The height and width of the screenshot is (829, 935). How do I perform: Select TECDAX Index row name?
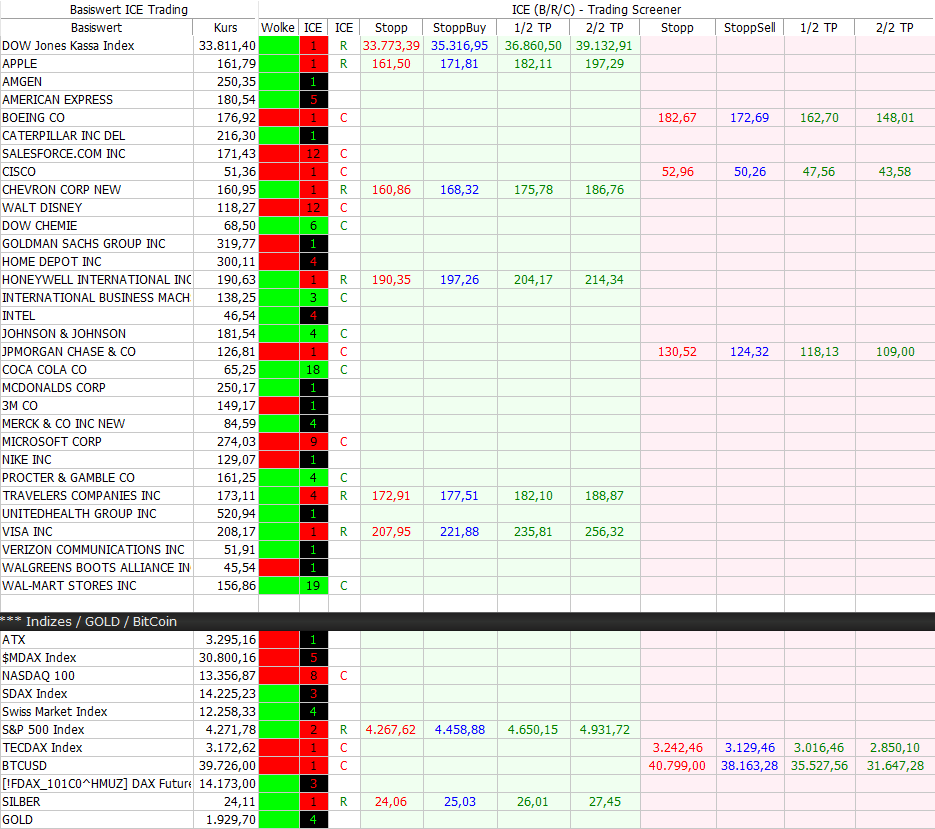click(x=42, y=748)
